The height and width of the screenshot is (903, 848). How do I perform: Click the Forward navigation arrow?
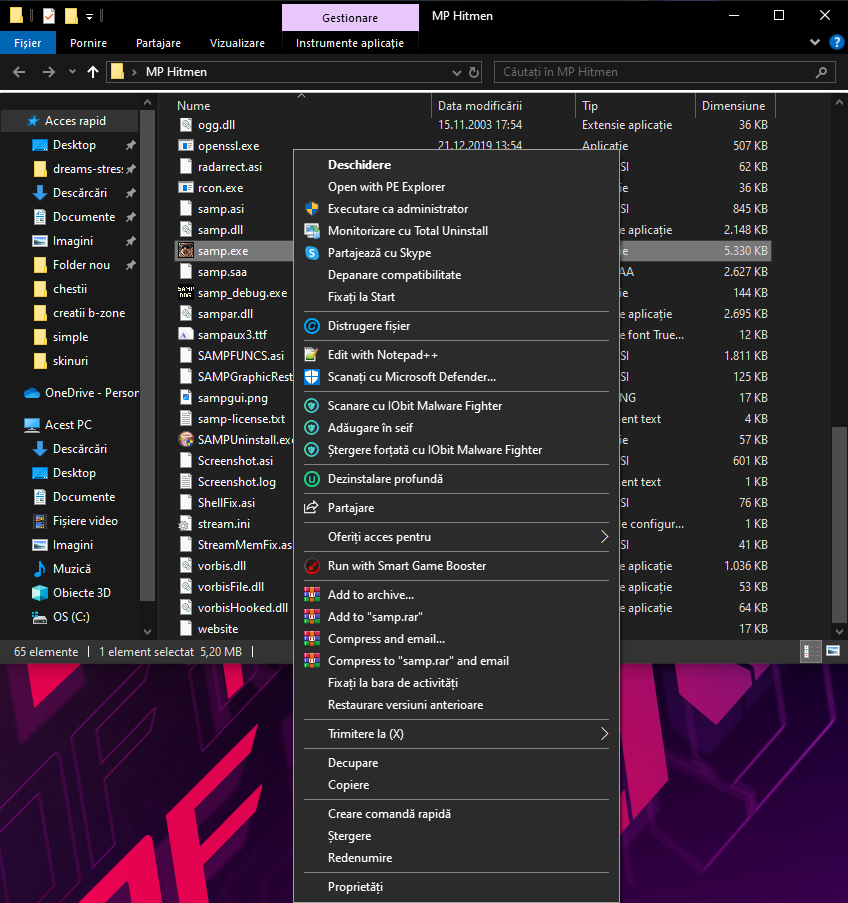pyautogui.click(x=49, y=72)
